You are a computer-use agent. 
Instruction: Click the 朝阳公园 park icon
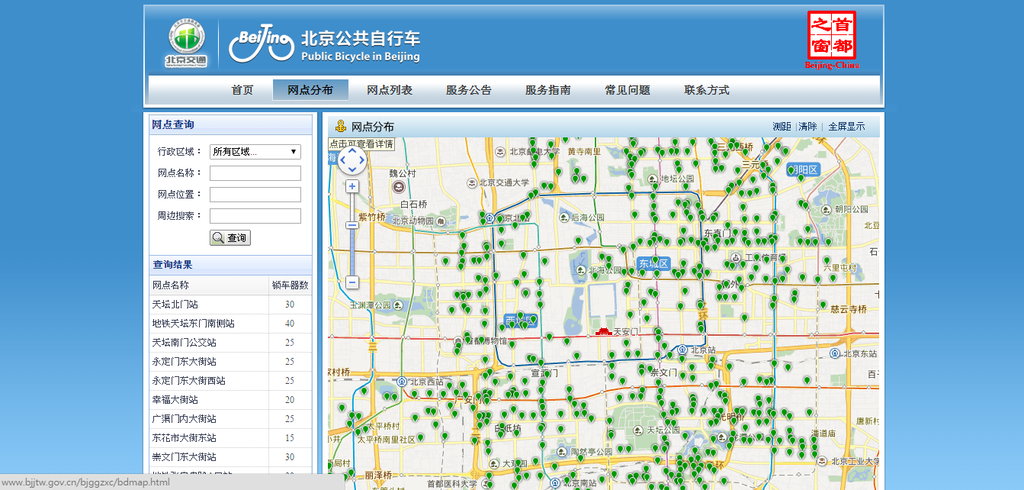(x=825, y=209)
